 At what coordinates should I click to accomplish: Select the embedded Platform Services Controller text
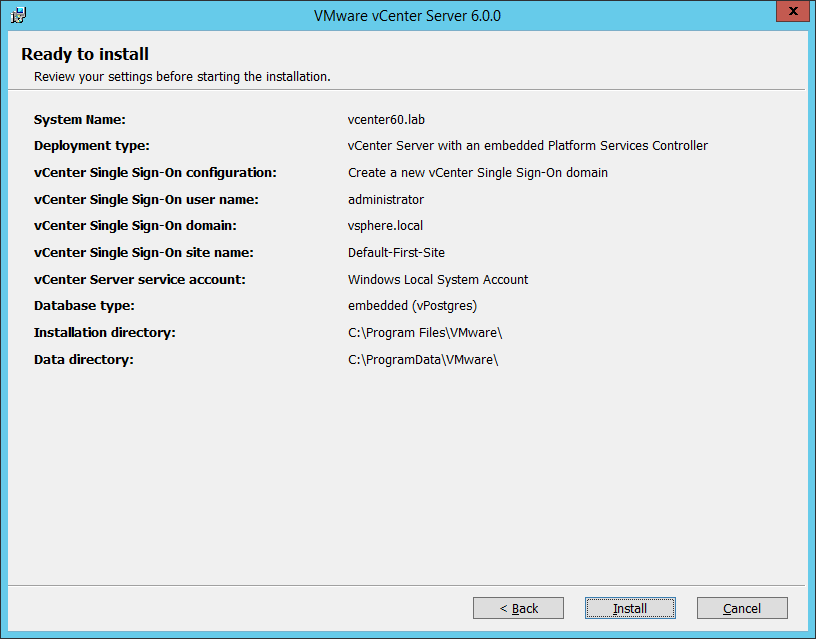(x=528, y=146)
